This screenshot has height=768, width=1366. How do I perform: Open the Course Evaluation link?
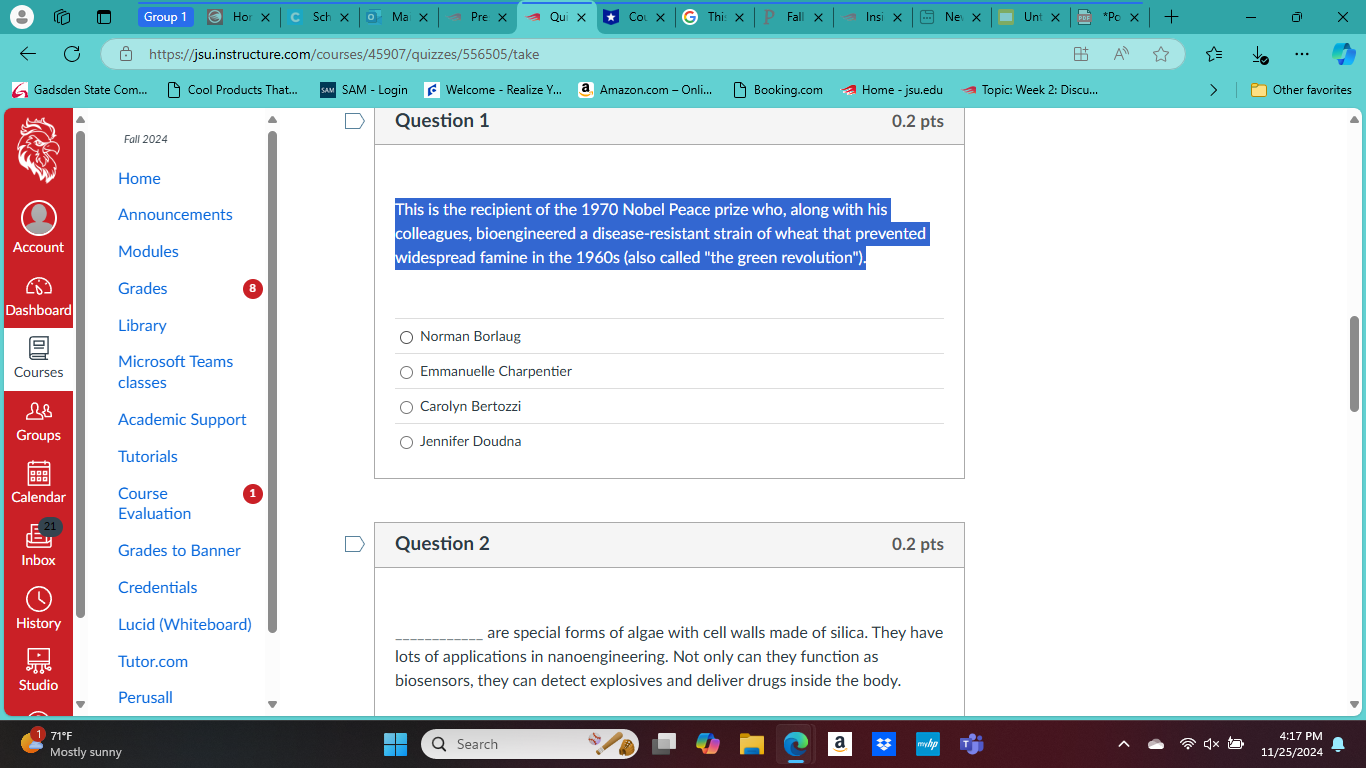pos(154,503)
